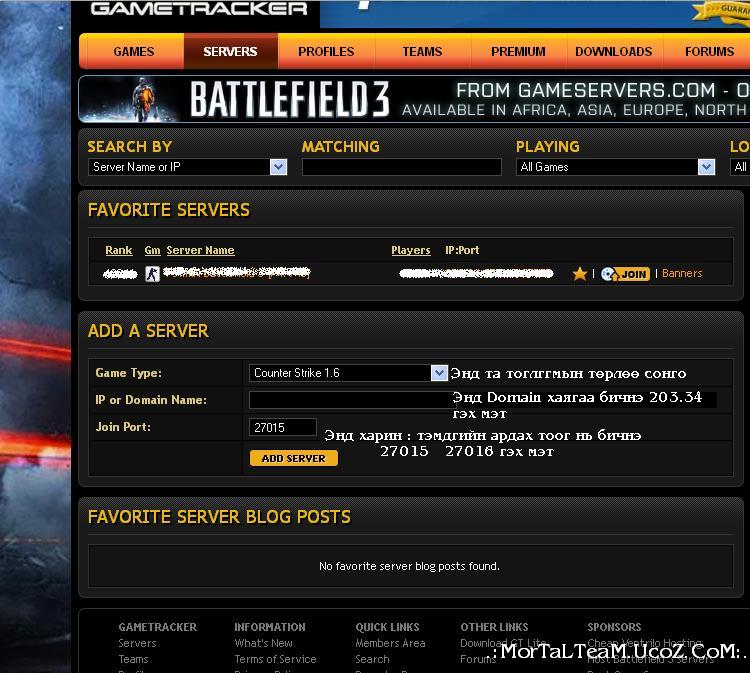Expand the Playing All Games dropdown

615,167
